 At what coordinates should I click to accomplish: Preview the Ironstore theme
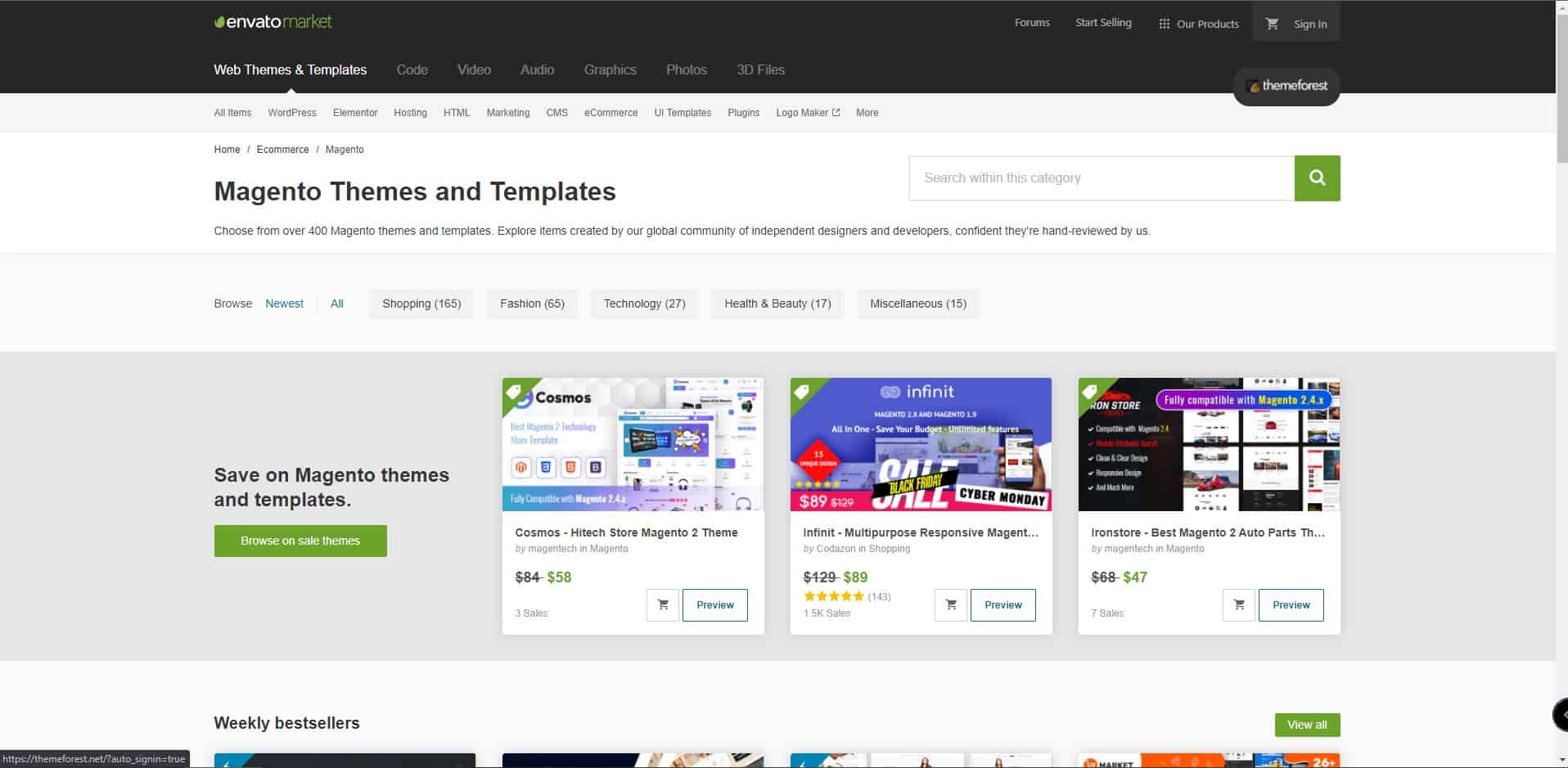[1291, 605]
